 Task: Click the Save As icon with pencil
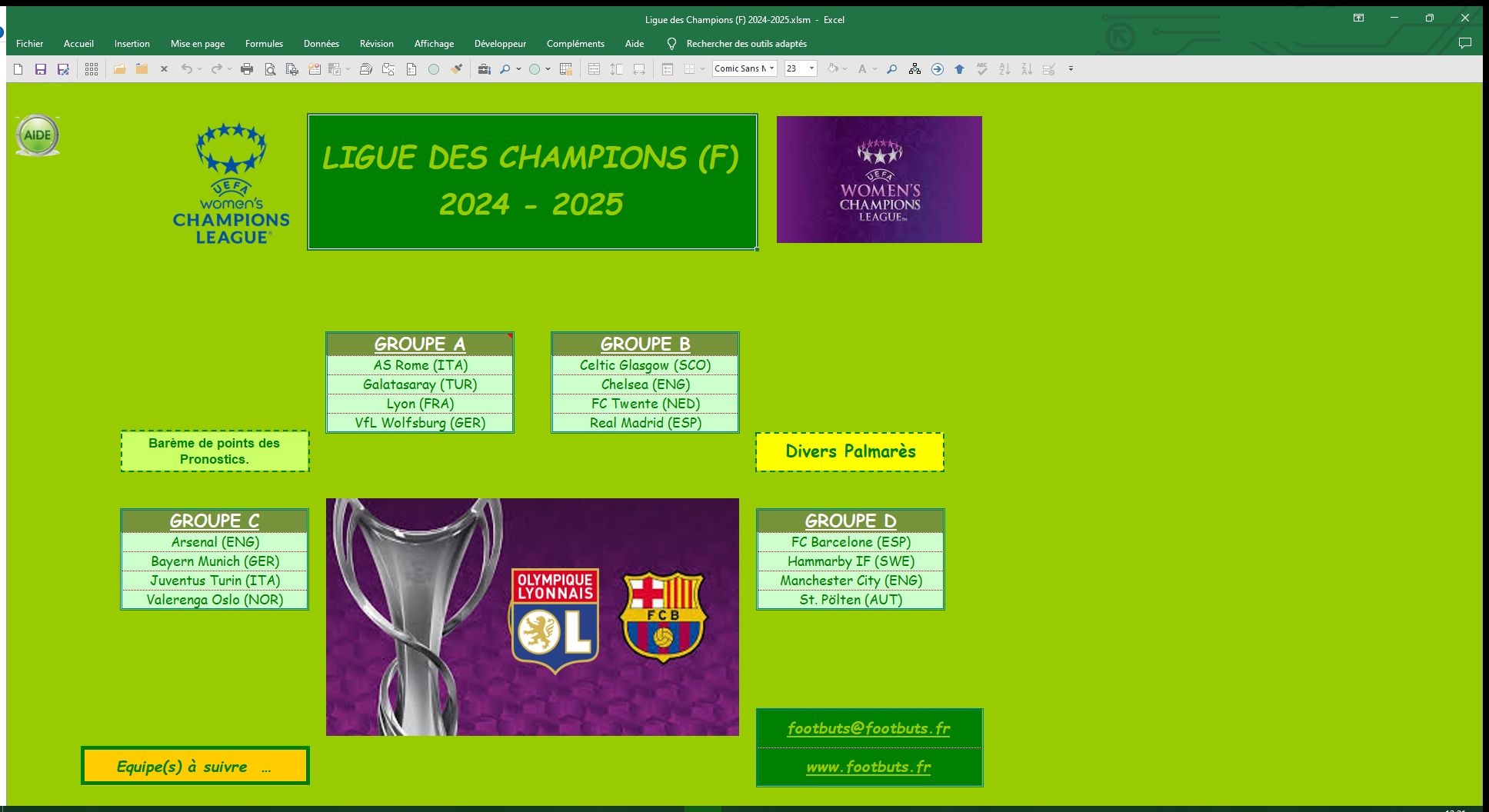(63, 69)
